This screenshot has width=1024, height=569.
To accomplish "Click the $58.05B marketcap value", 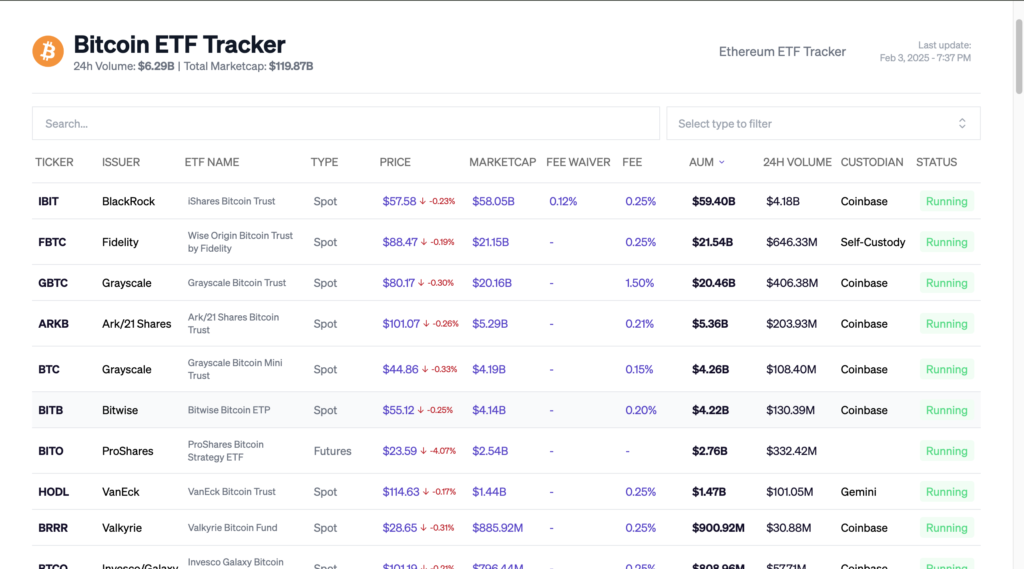I will (x=493, y=201).
